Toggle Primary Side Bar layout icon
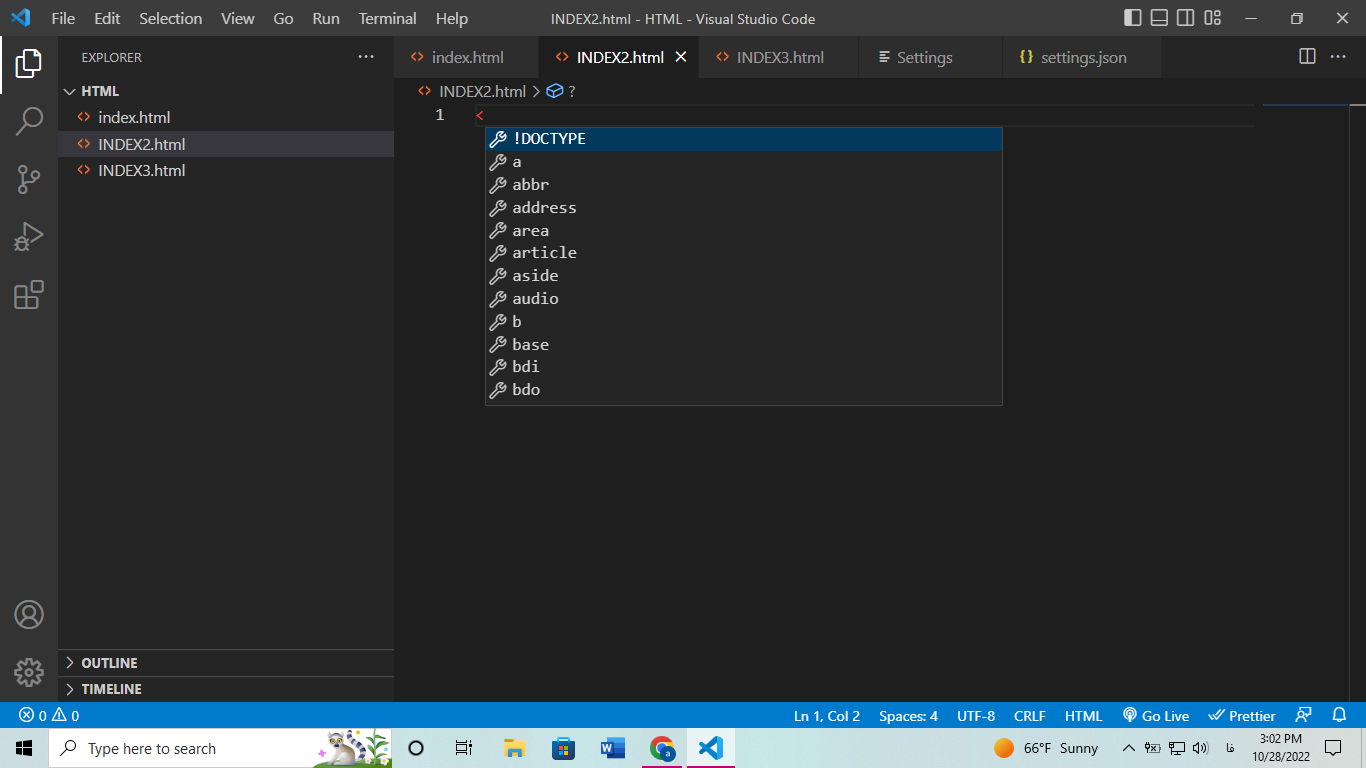The height and width of the screenshot is (768, 1366). (x=1133, y=18)
